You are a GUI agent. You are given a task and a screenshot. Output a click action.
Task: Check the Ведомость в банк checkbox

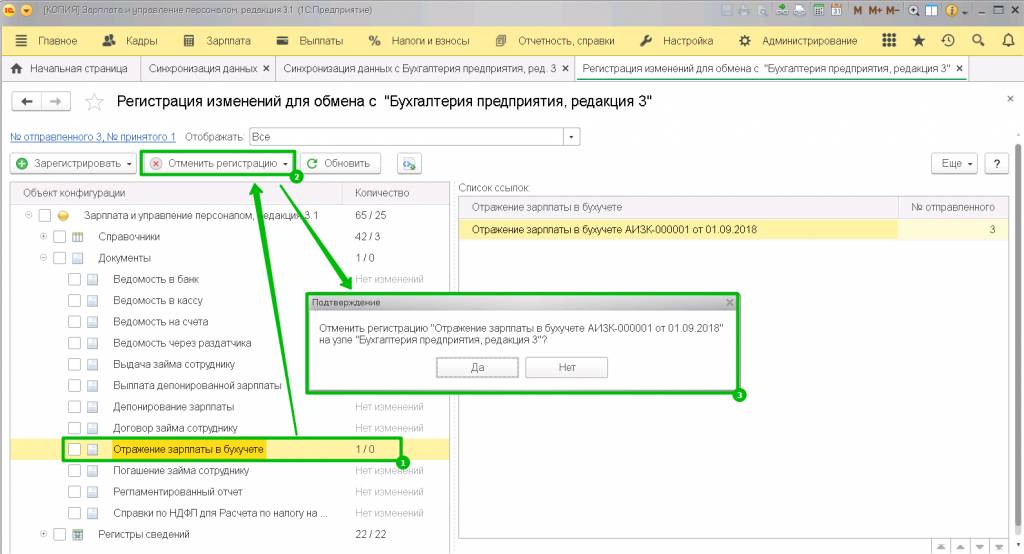pyautogui.click(x=74, y=279)
